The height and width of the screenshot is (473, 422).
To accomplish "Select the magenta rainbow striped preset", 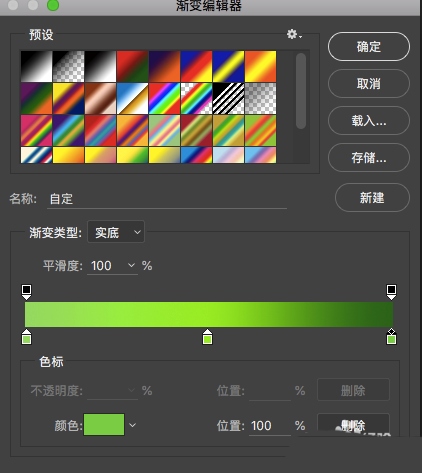I will pos(36,130).
